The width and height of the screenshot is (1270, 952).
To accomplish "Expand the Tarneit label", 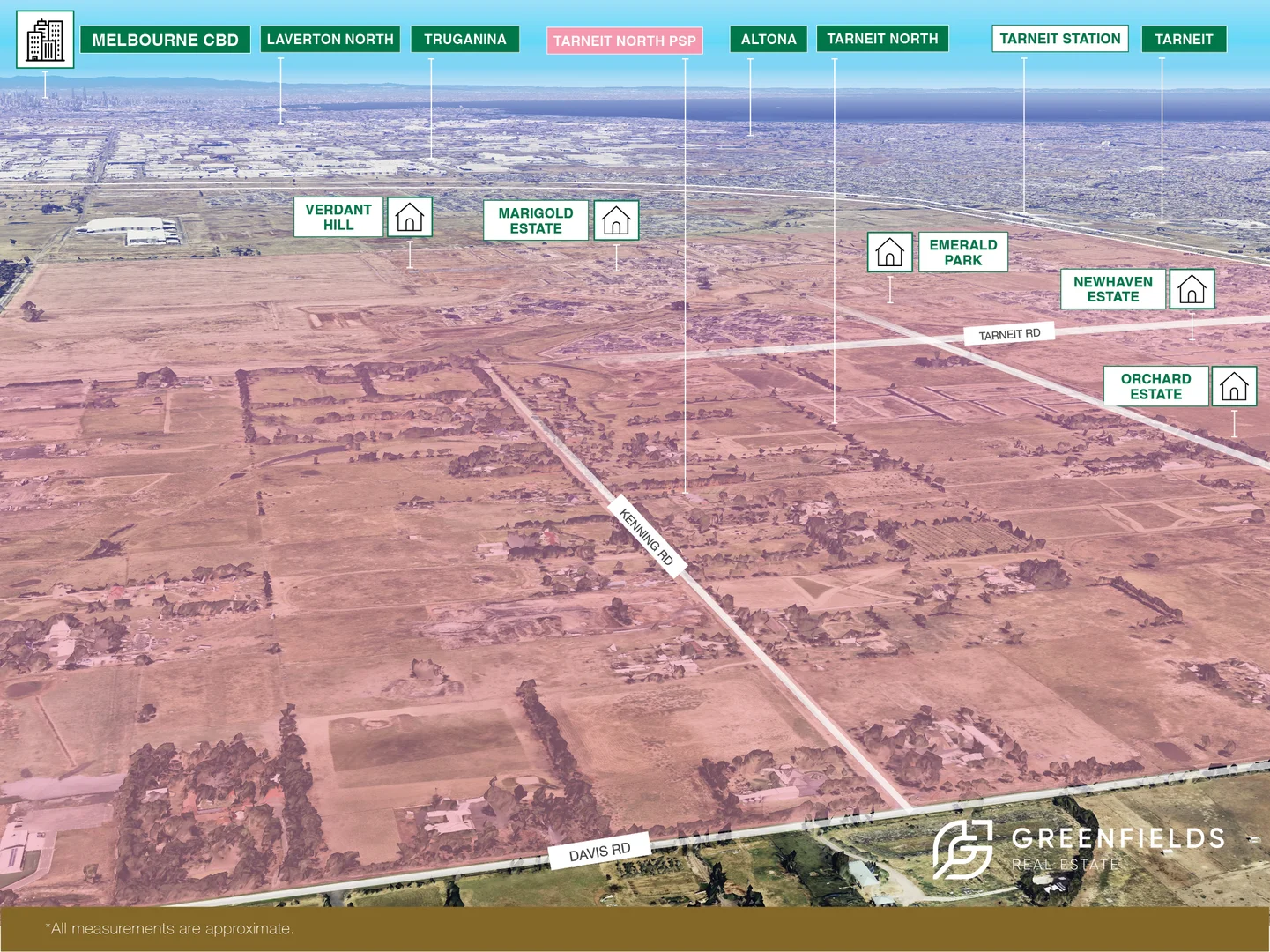I will (x=1184, y=39).
